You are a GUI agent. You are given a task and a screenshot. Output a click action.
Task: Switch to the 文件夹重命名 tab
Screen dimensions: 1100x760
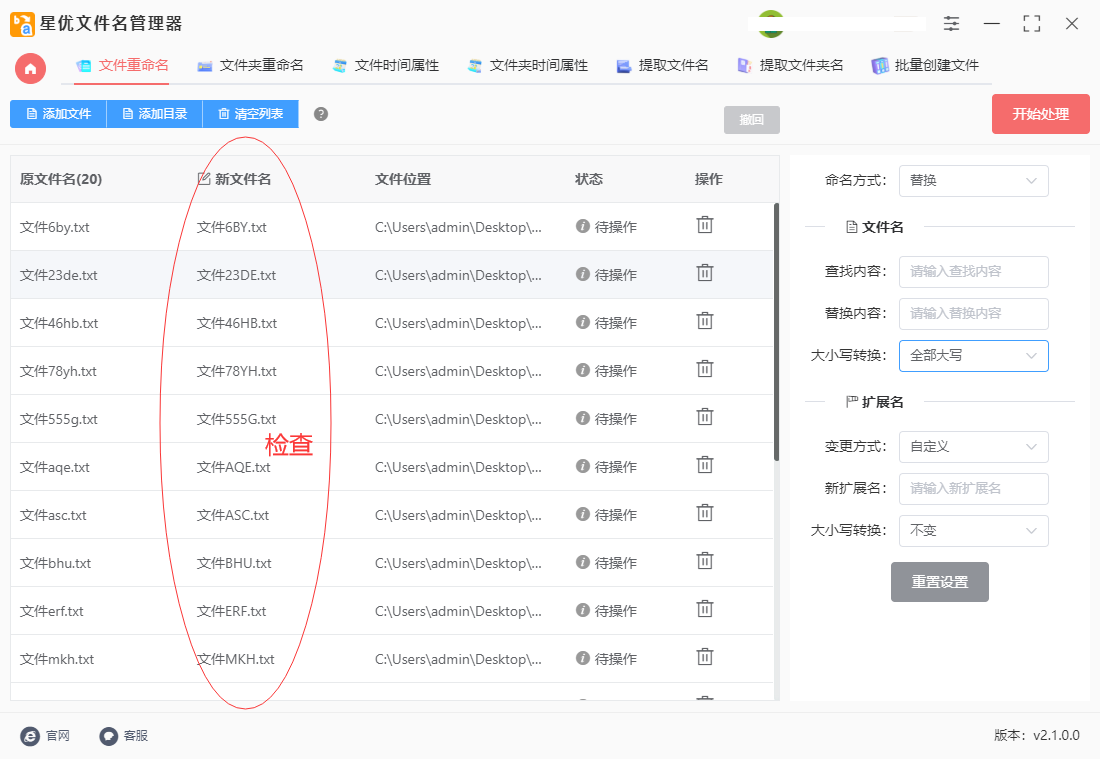[x=250, y=66]
